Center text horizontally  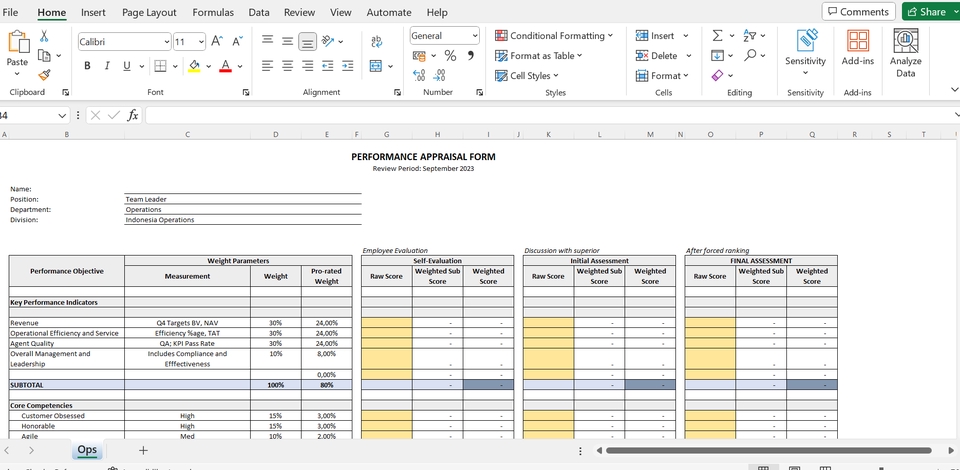tap(287, 65)
